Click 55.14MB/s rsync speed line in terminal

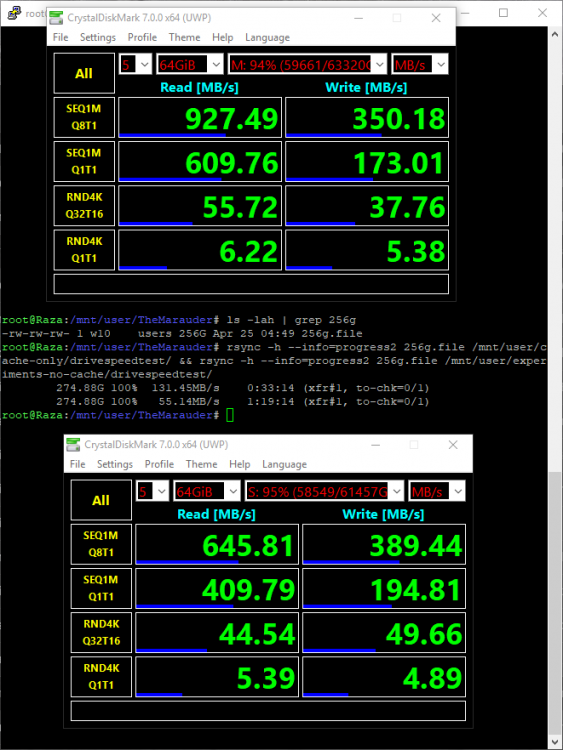click(243, 402)
